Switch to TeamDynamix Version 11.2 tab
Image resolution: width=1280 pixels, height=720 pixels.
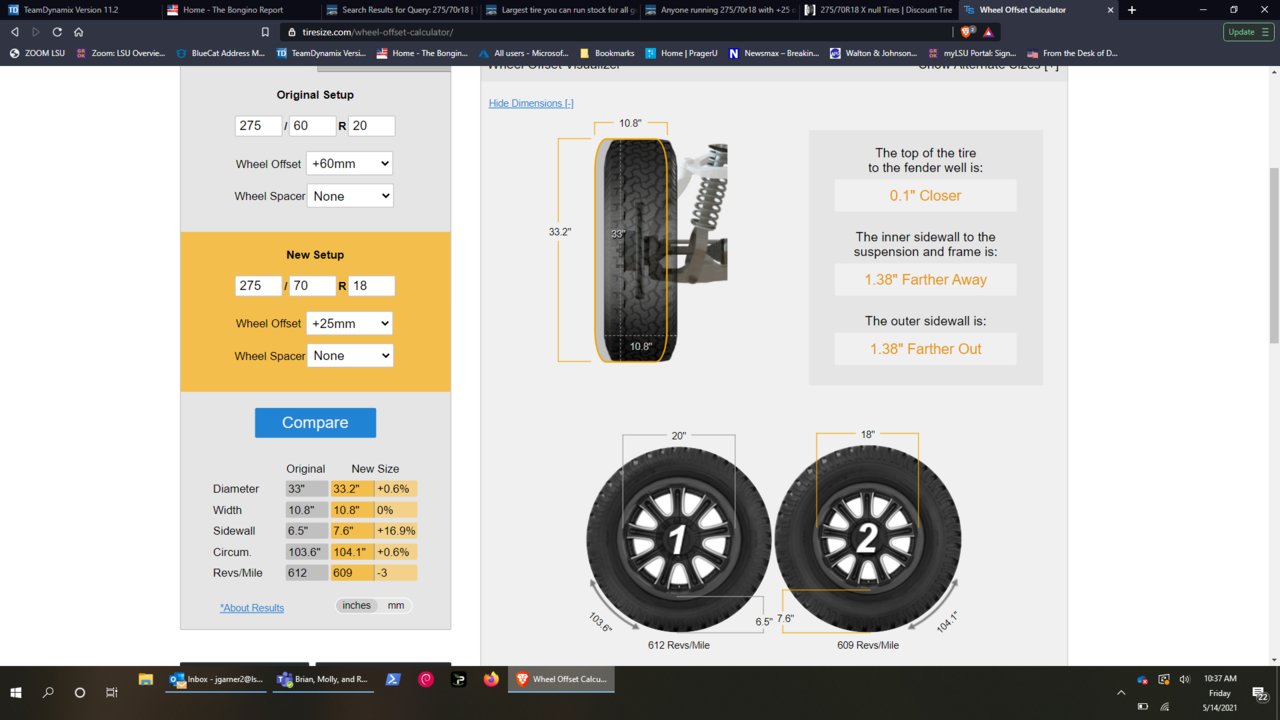point(80,10)
